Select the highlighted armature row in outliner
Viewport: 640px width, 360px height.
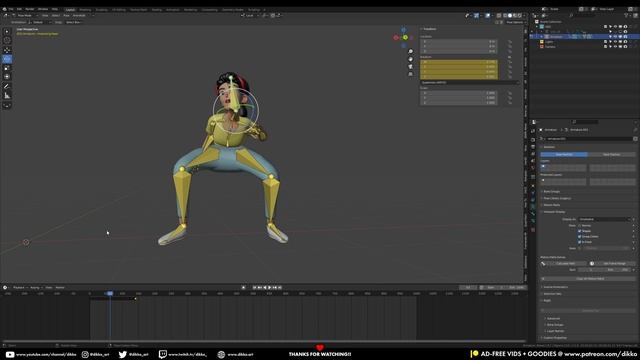coord(584,36)
